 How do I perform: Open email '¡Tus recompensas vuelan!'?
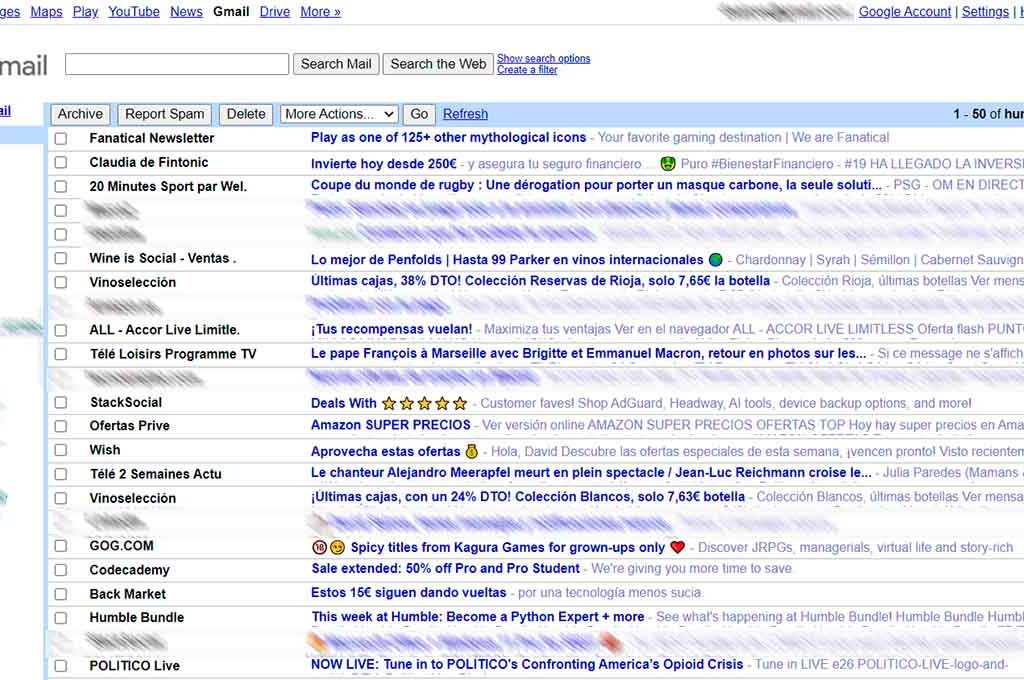tap(391, 329)
